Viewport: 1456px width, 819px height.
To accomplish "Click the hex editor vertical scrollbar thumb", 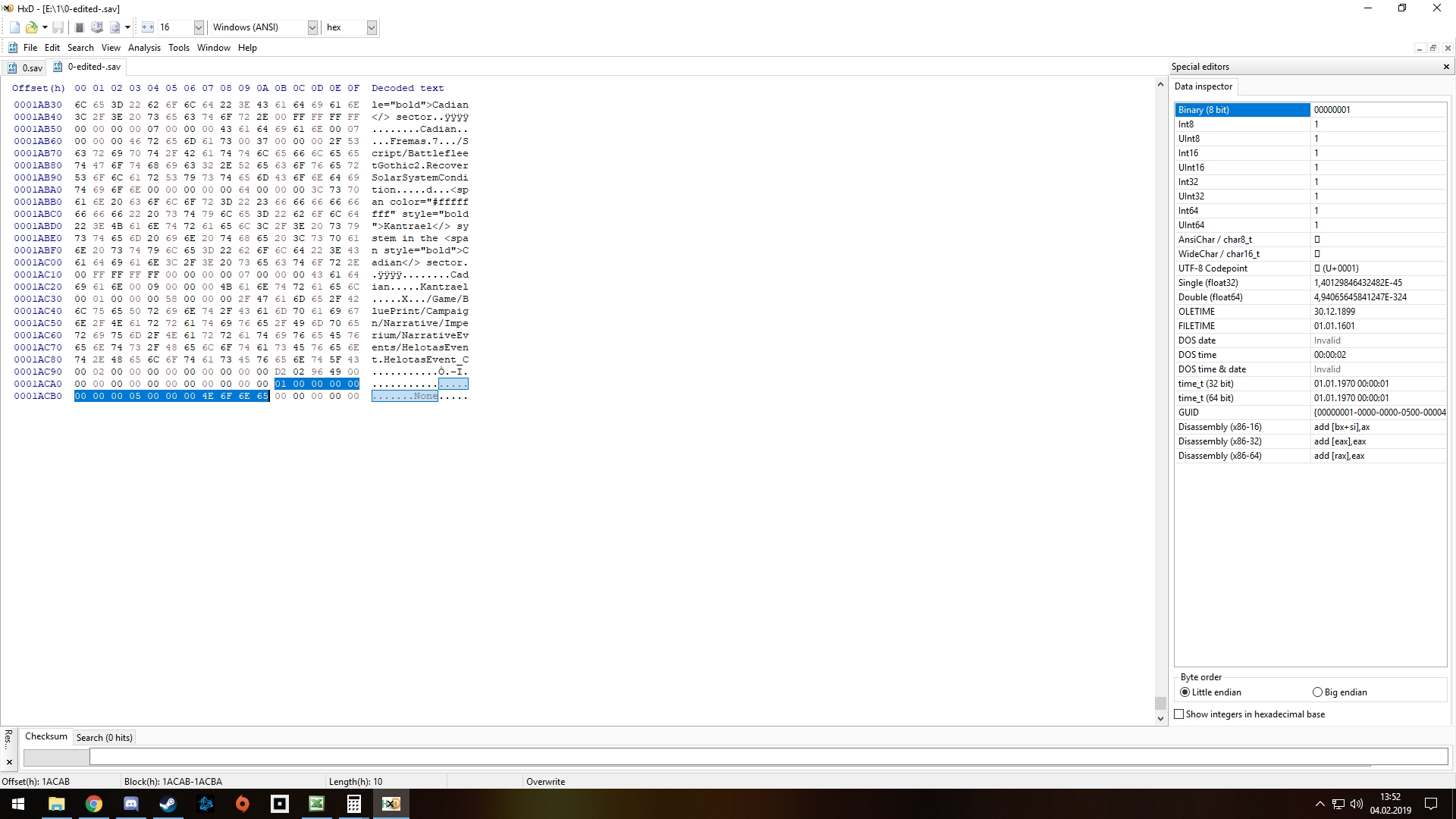I will point(1160,704).
